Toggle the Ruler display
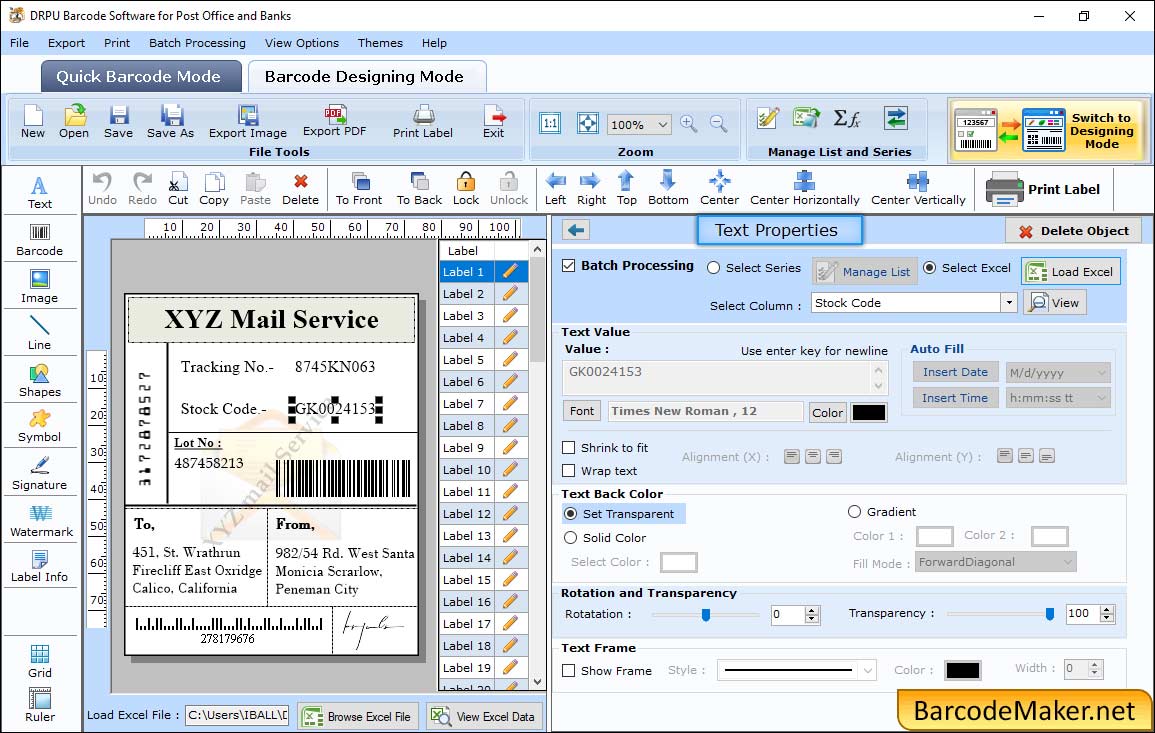This screenshot has height=733, width=1155. [x=40, y=706]
